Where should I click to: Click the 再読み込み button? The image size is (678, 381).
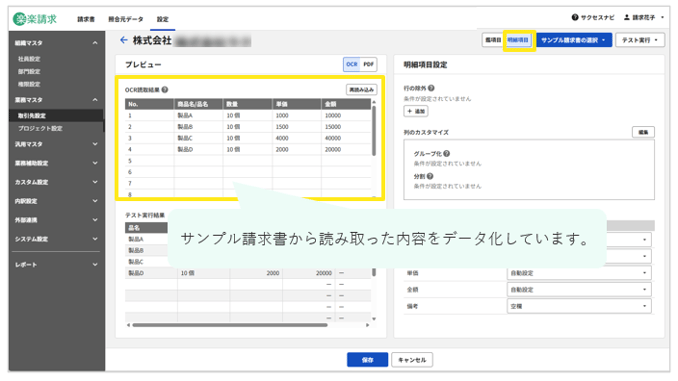(361, 90)
